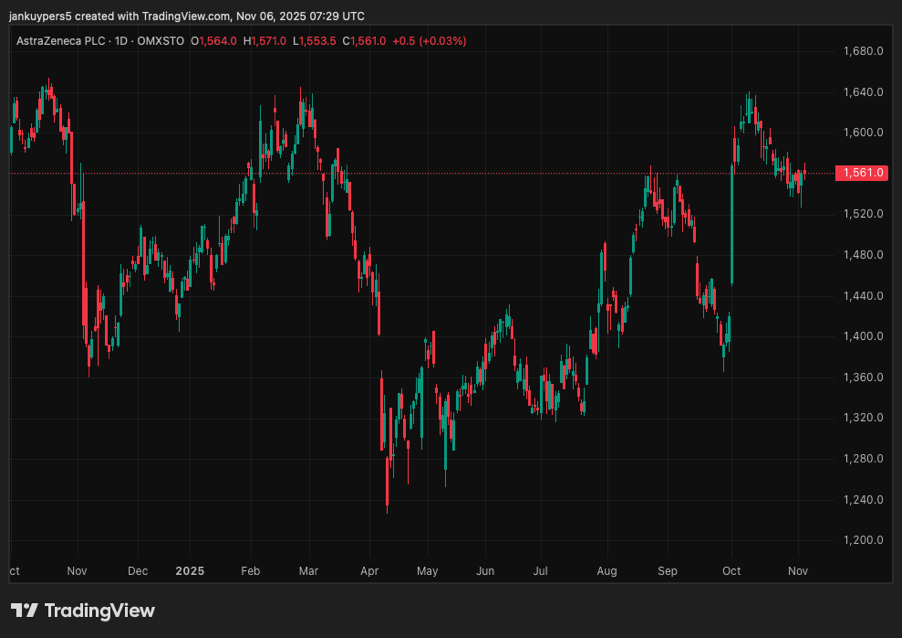Screen dimensions: 902x638
Task: Click the Feb label on time axis
Action: click(250, 571)
